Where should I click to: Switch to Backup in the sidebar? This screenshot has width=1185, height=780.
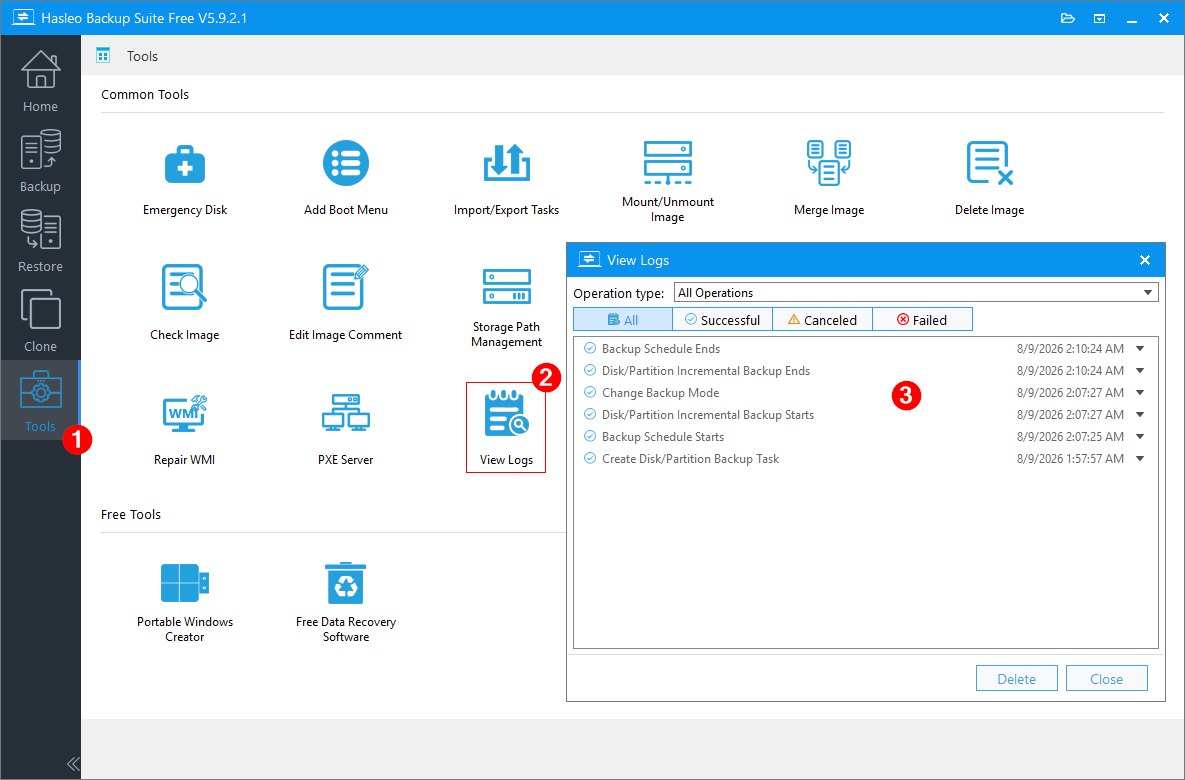tap(40, 161)
